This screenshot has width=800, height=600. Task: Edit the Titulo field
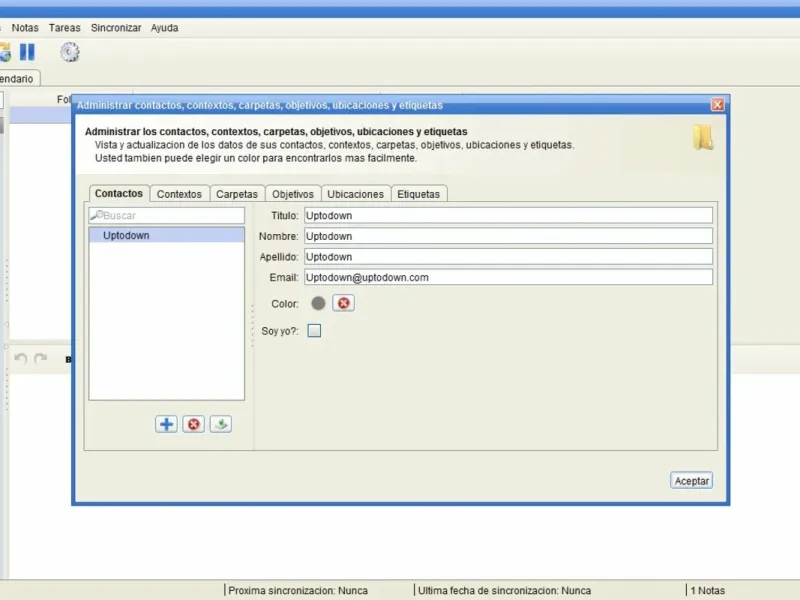(x=508, y=215)
